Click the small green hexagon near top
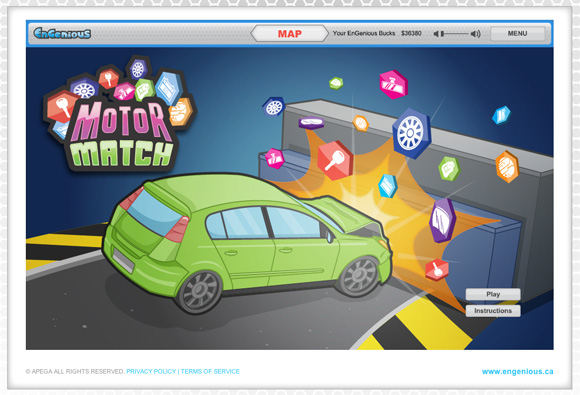This screenshot has height=395, width=580. [x=336, y=83]
